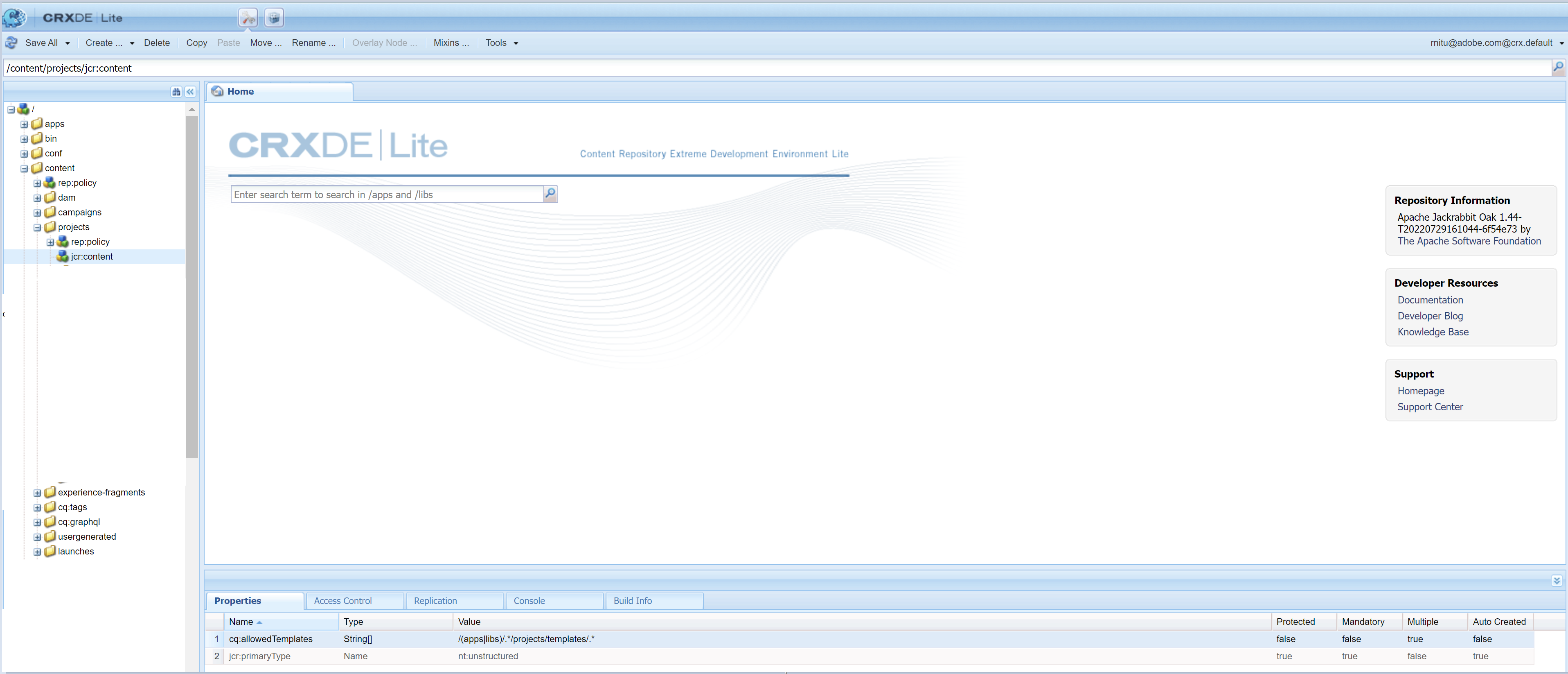Click the binoculars search icon in tree panel
This screenshot has width=1568, height=674.
pos(176,91)
